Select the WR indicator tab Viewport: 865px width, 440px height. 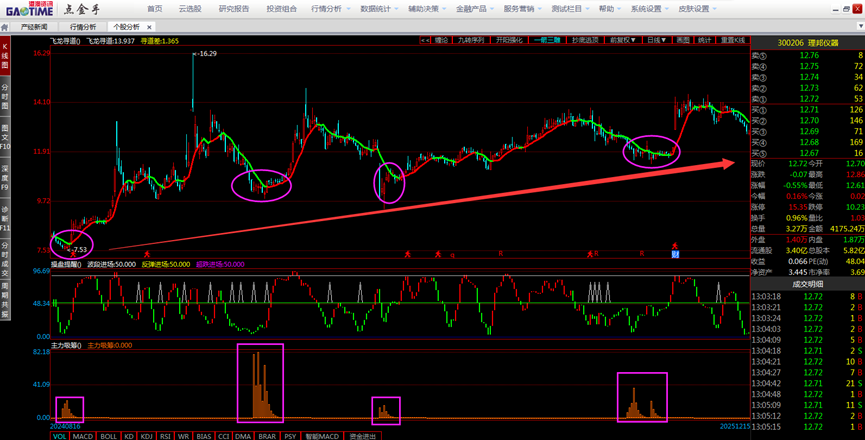point(184,436)
